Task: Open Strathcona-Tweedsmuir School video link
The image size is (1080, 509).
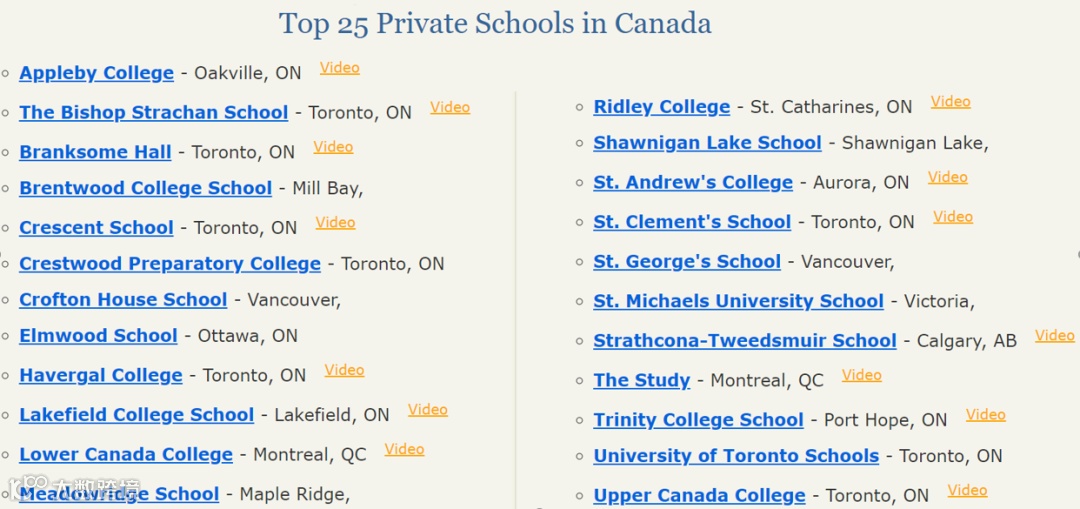Action: click(1055, 335)
